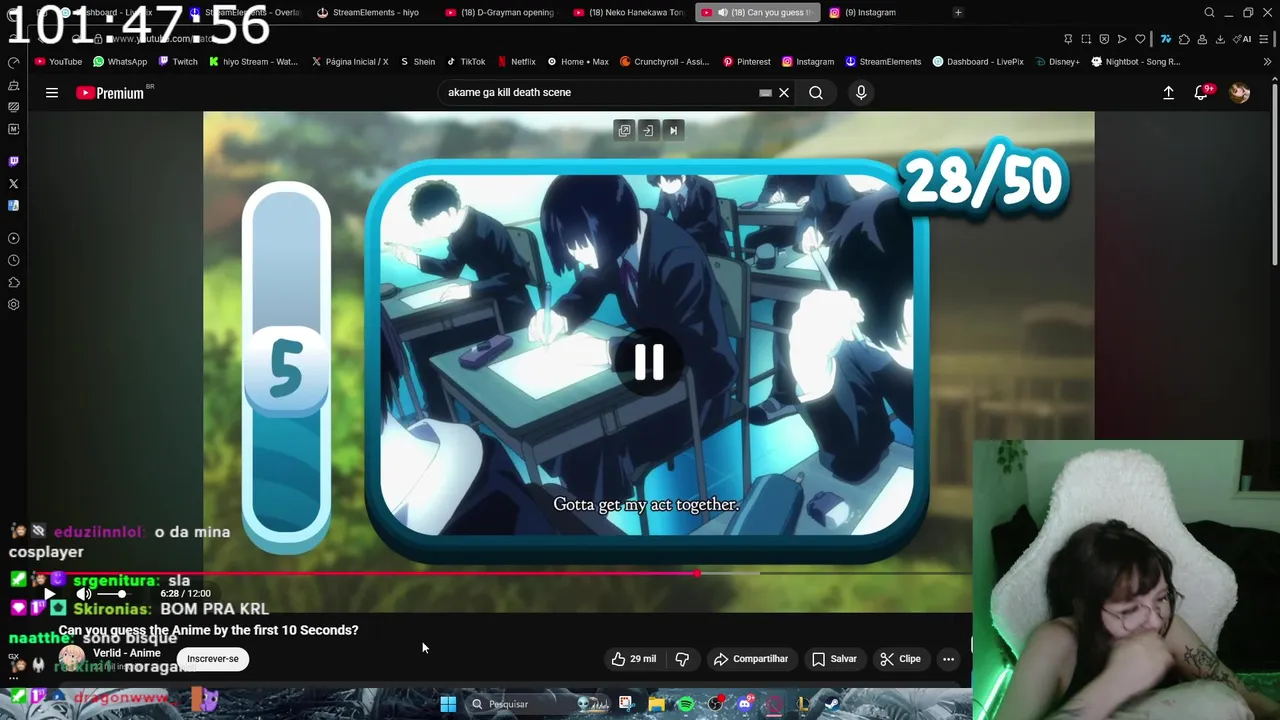Open ad blocker shield icon
Image resolution: width=1280 pixels, height=720 pixels.
tap(1104, 39)
